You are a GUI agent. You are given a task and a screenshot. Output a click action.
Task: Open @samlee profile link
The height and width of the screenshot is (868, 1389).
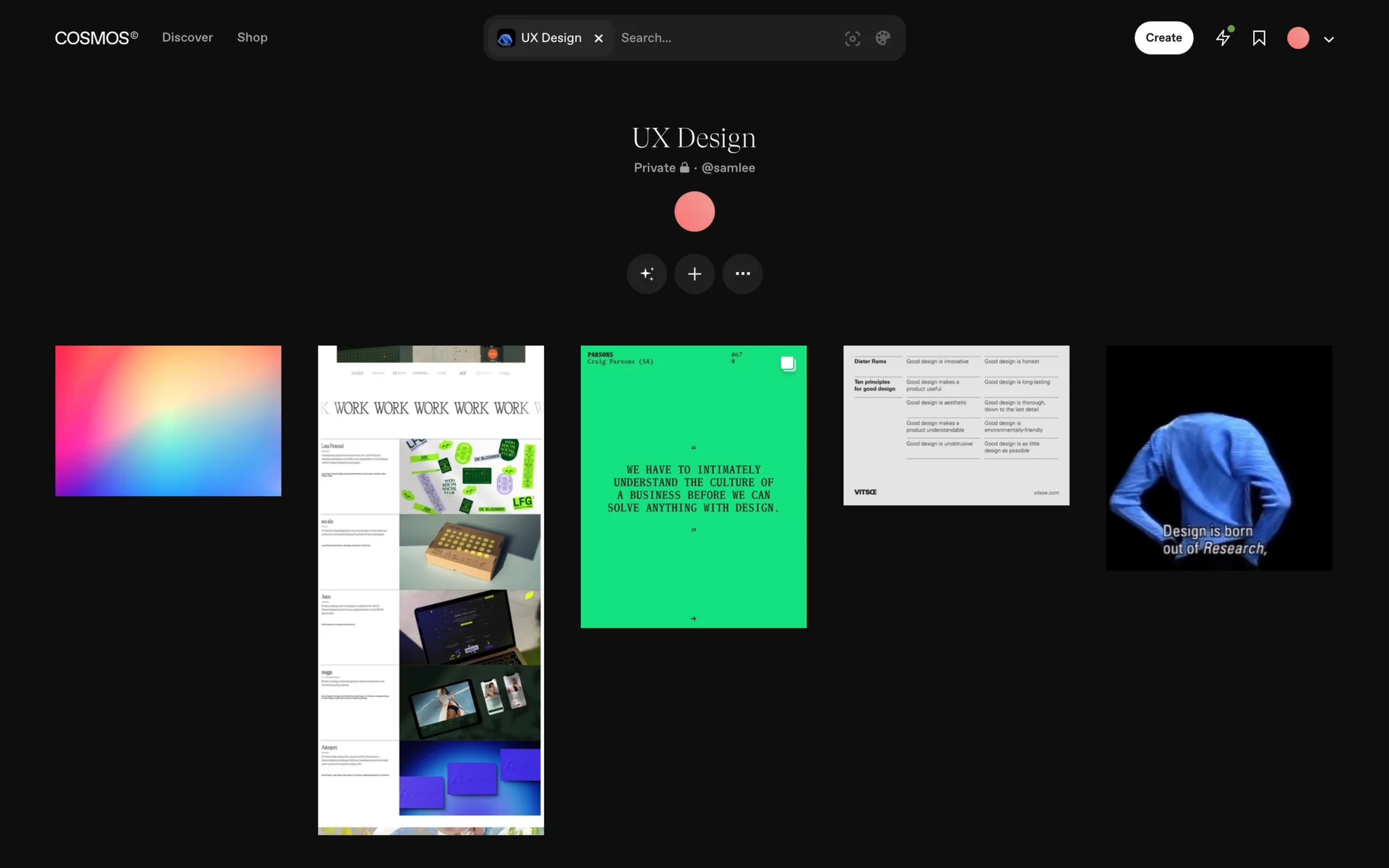[728, 168]
